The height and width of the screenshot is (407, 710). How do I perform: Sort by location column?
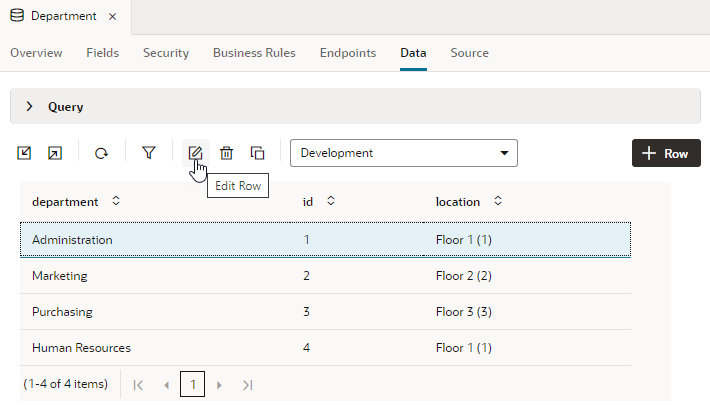[497, 201]
